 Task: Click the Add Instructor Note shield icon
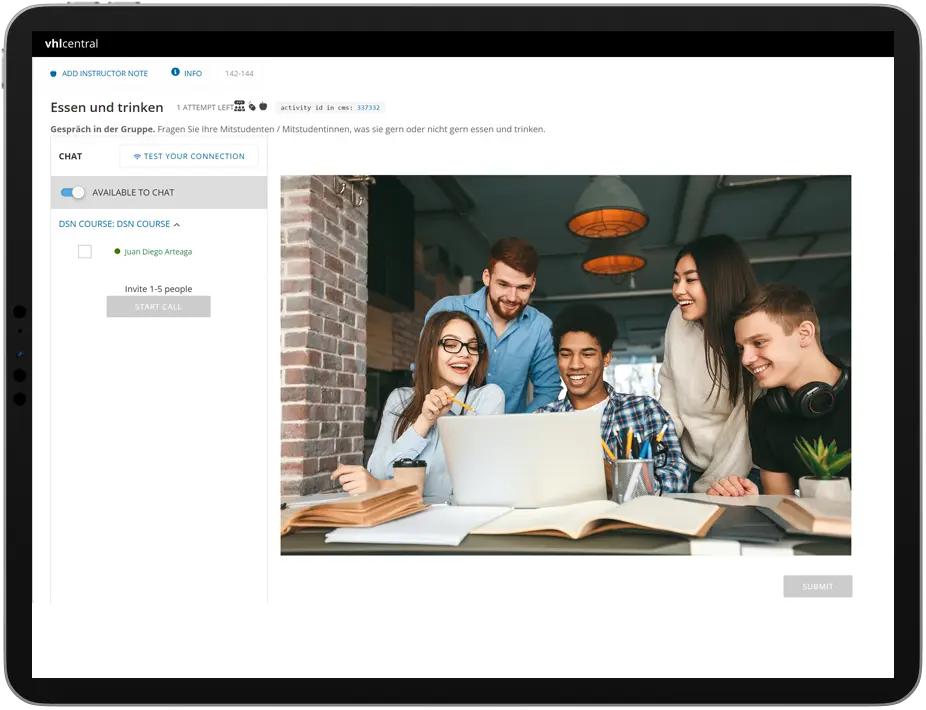[x=54, y=74]
